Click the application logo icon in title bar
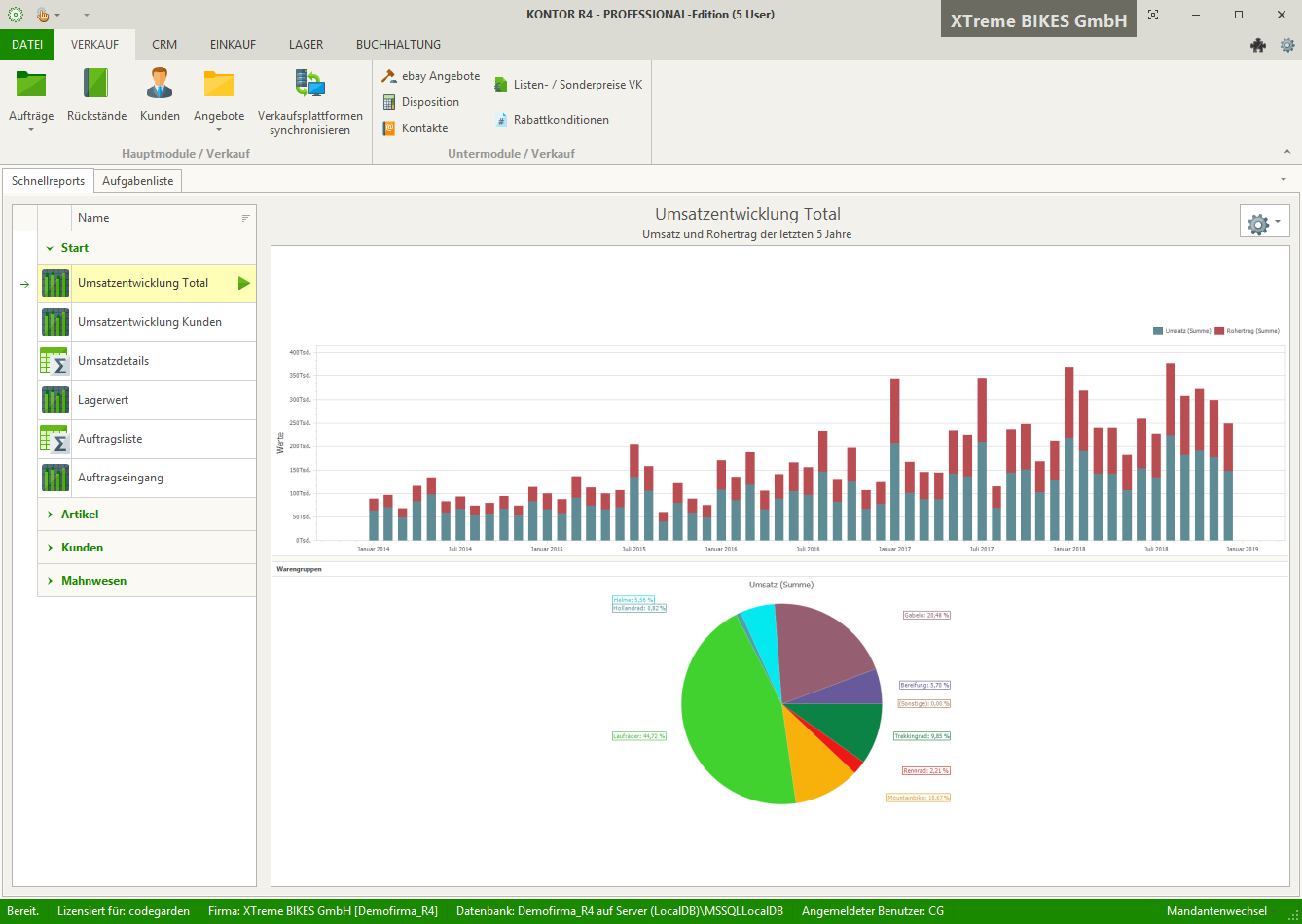The height and width of the screenshot is (924, 1302). tap(15, 15)
